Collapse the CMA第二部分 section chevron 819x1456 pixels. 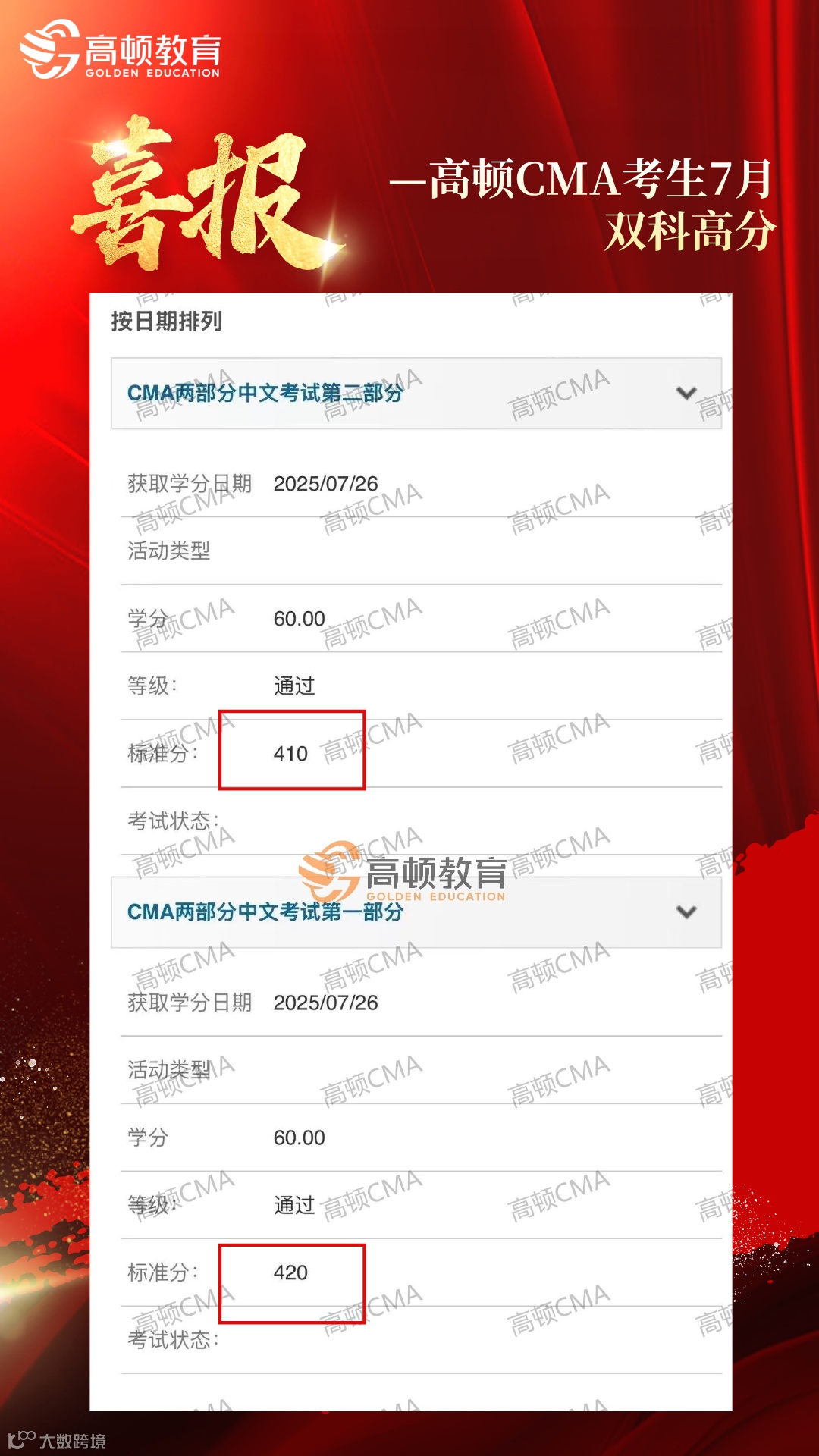click(686, 393)
